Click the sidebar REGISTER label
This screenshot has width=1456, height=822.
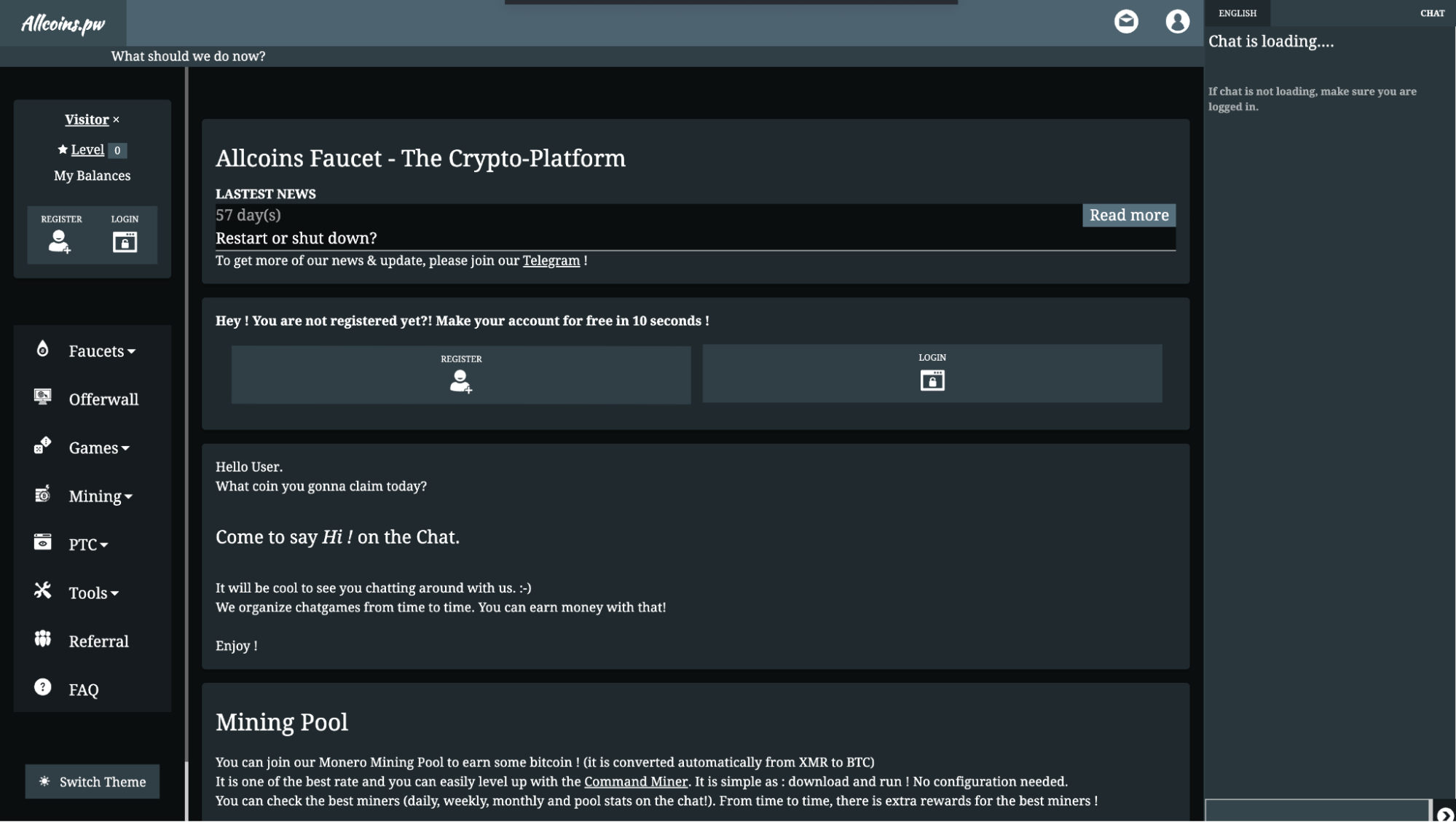click(x=61, y=219)
